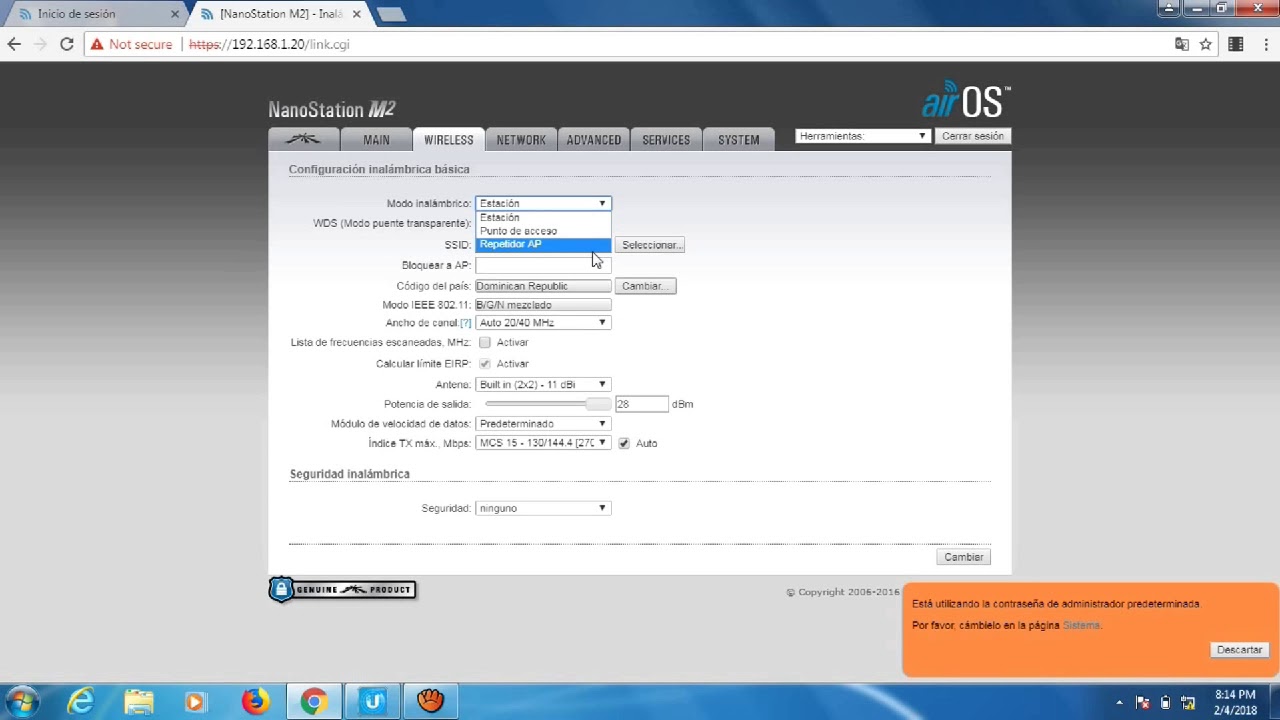The height and width of the screenshot is (720, 1280).
Task: Click Cambiar button for country code
Action: (x=645, y=286)
